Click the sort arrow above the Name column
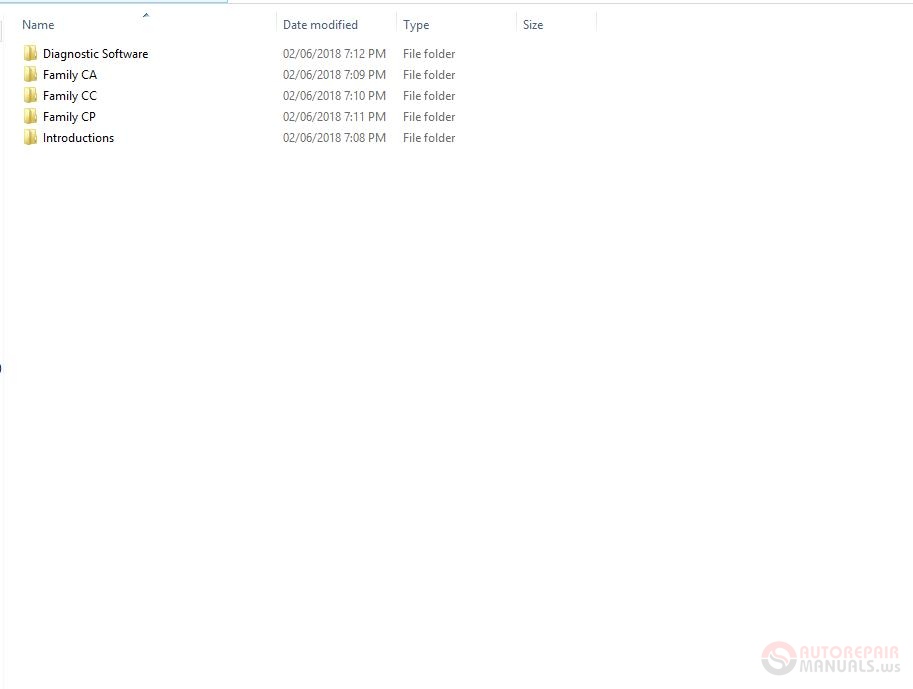This screenshot has height=689, width=913. tap(146, 15)
